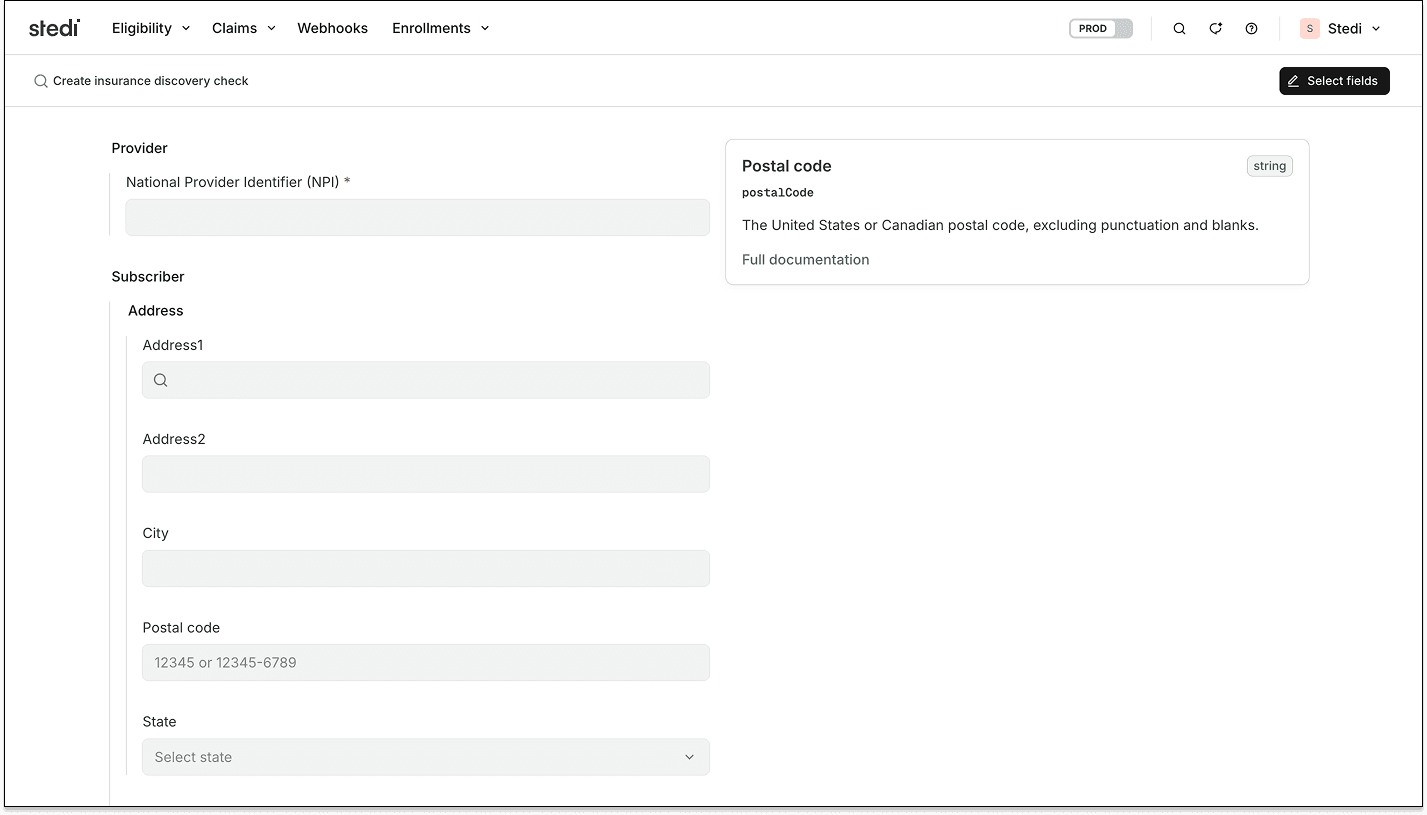
Task: Click the Stedi logo
Action: (54, 28)
